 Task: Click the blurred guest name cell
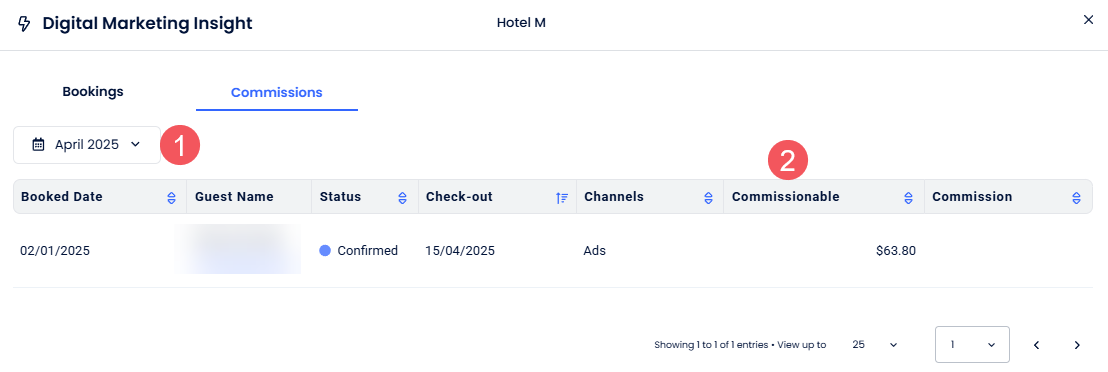[237, 250]
